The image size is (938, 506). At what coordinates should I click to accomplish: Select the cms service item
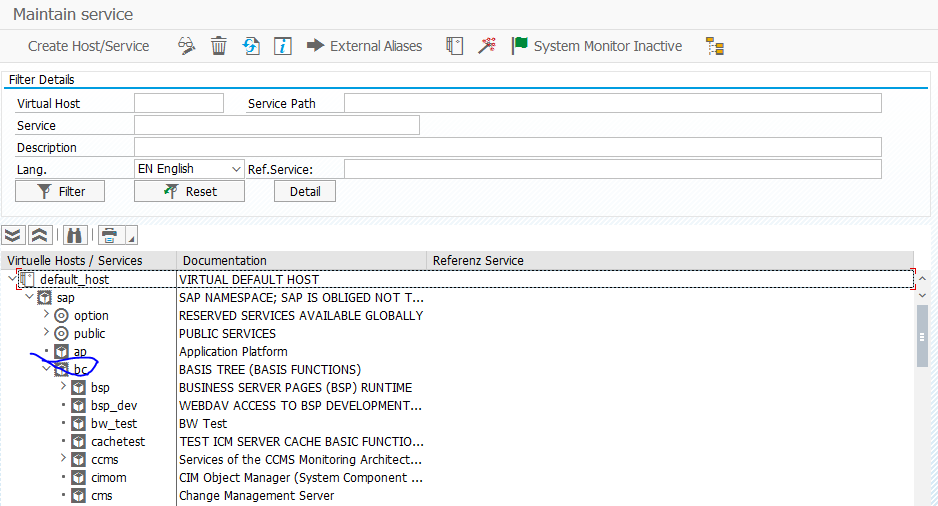point(102,495)
